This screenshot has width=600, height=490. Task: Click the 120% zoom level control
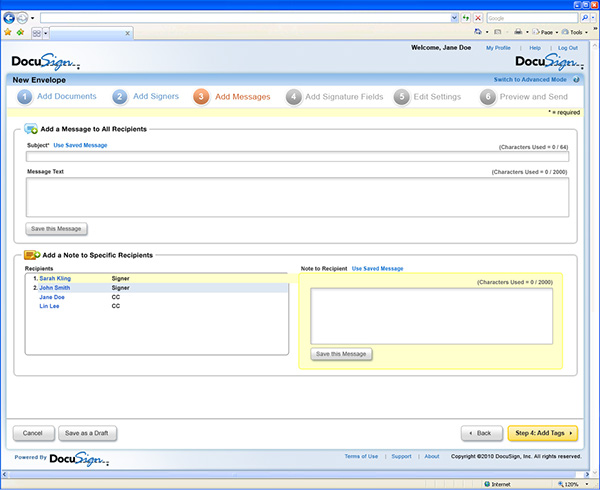[568, 484]
